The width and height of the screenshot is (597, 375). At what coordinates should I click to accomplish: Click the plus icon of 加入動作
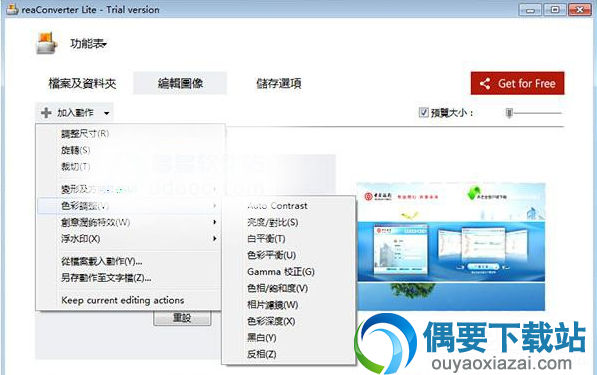pyautogui.click(x=46, y=113)
